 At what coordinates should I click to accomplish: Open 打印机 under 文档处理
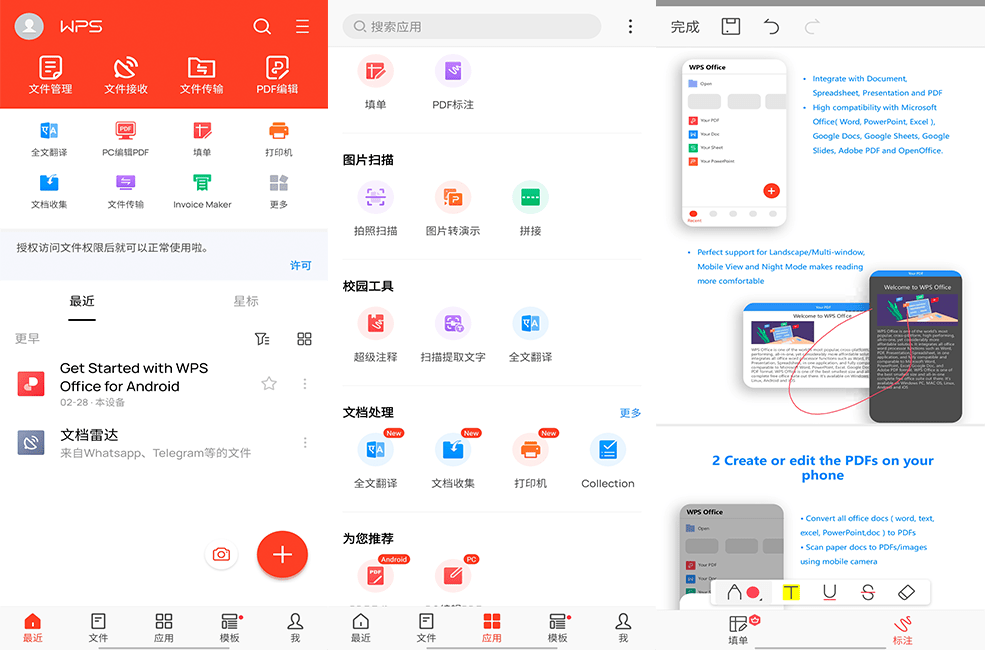(x=530, y=461)
